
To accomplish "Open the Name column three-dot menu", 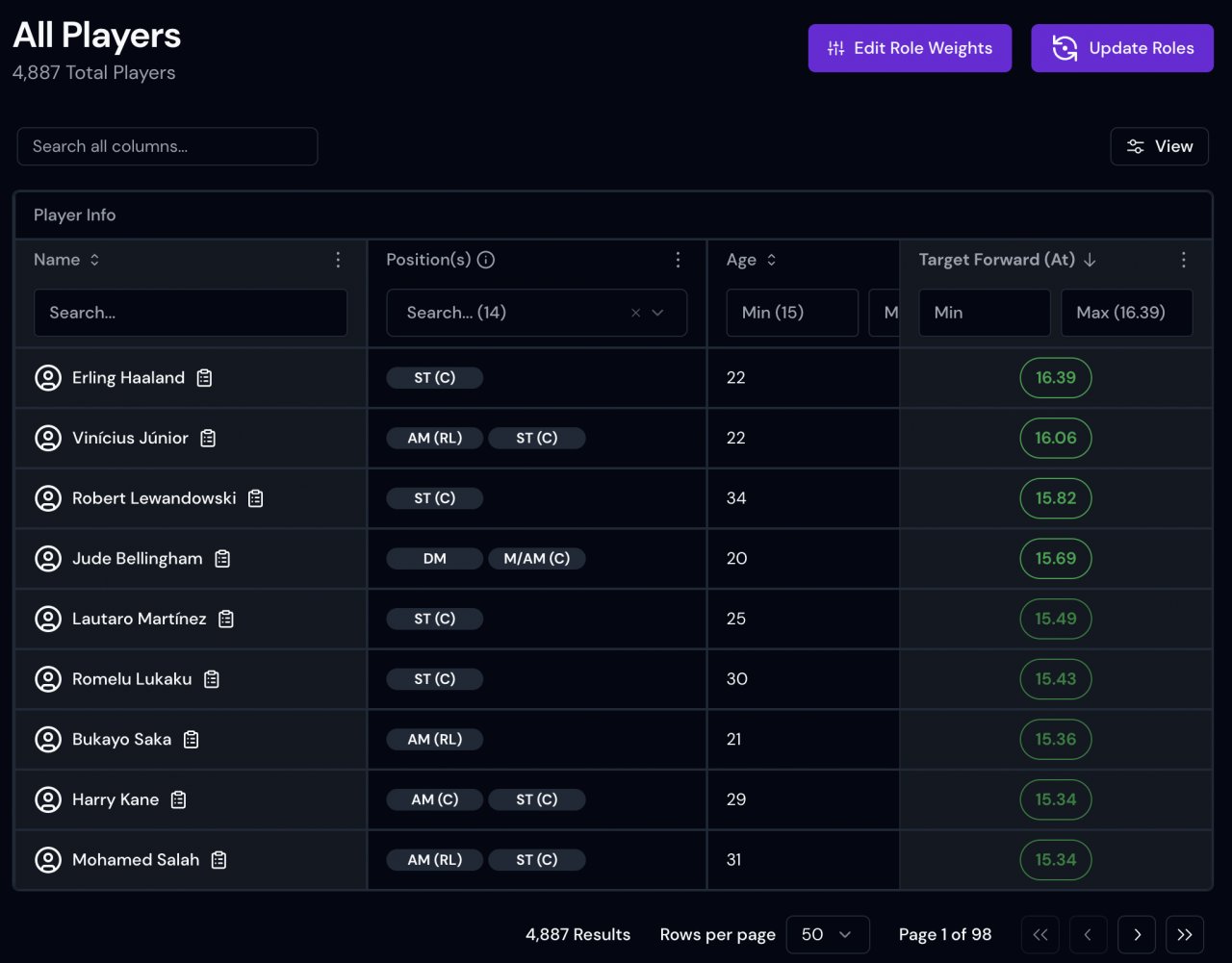I will click(x=338, y=260).
